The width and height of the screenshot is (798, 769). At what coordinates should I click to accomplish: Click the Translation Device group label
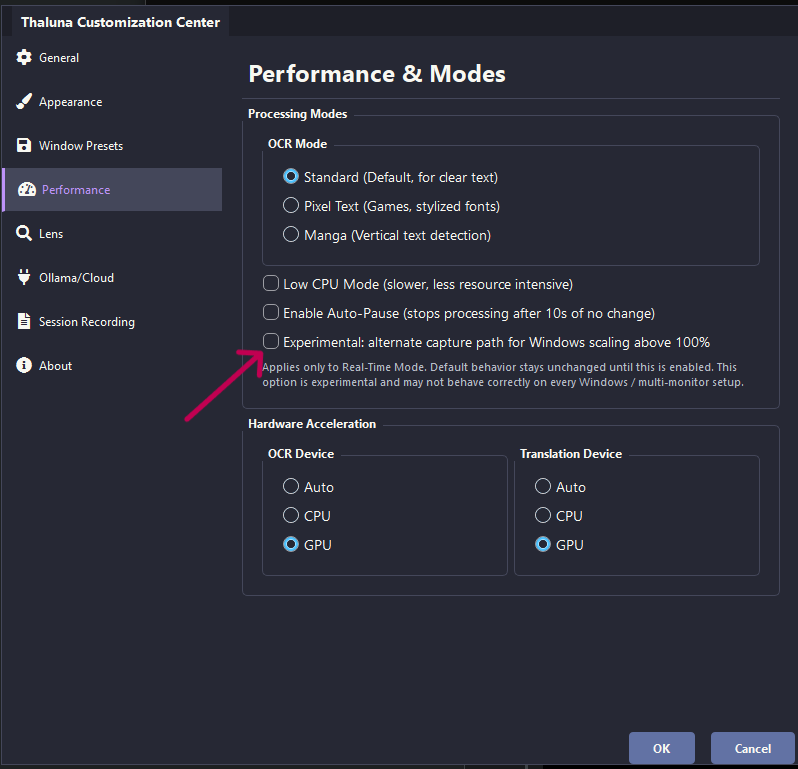tap(571, 454)
